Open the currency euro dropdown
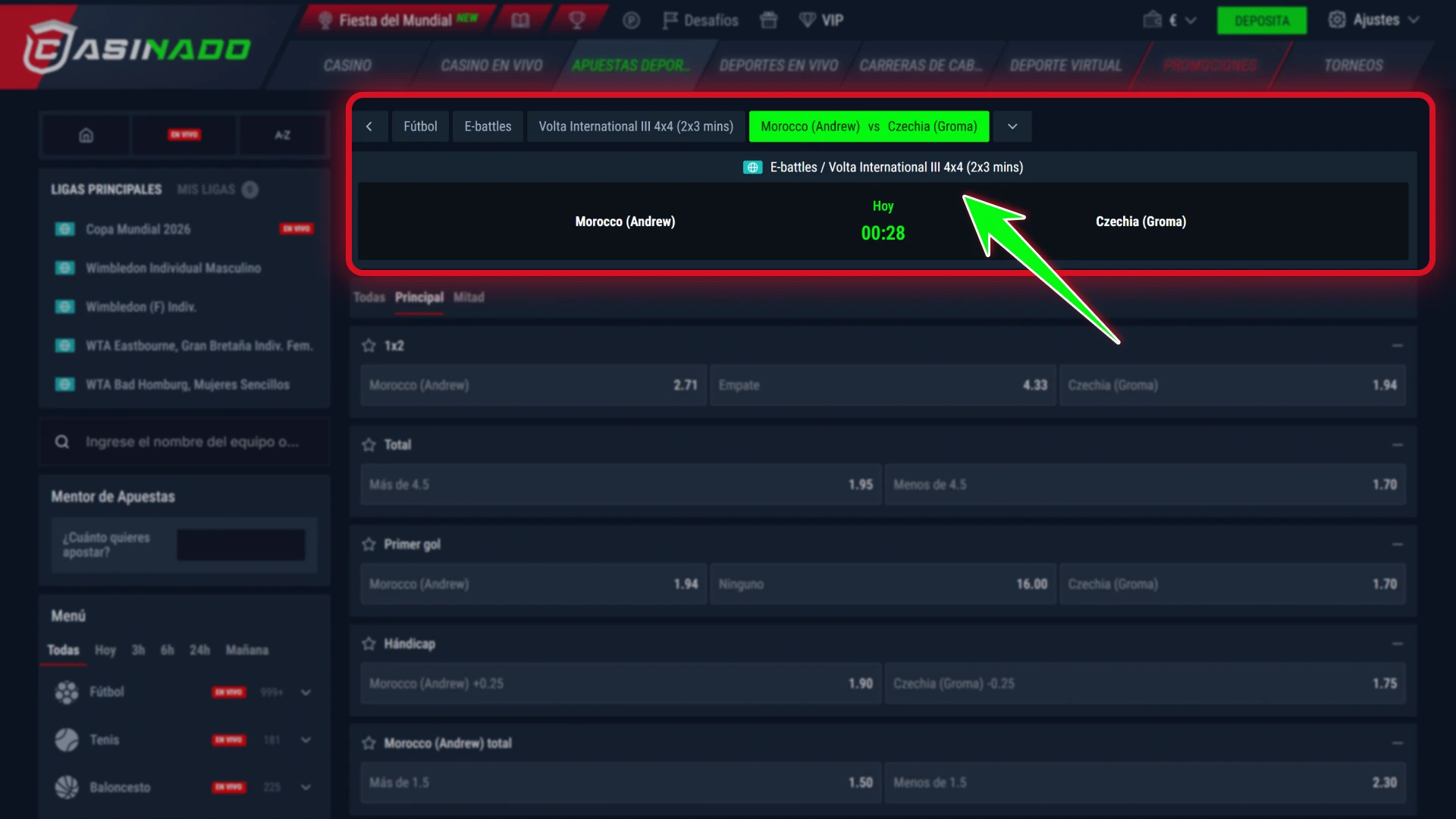The height and width of the screenshot is (819, 1456). pyautogui.click(x=1183, y=20)
